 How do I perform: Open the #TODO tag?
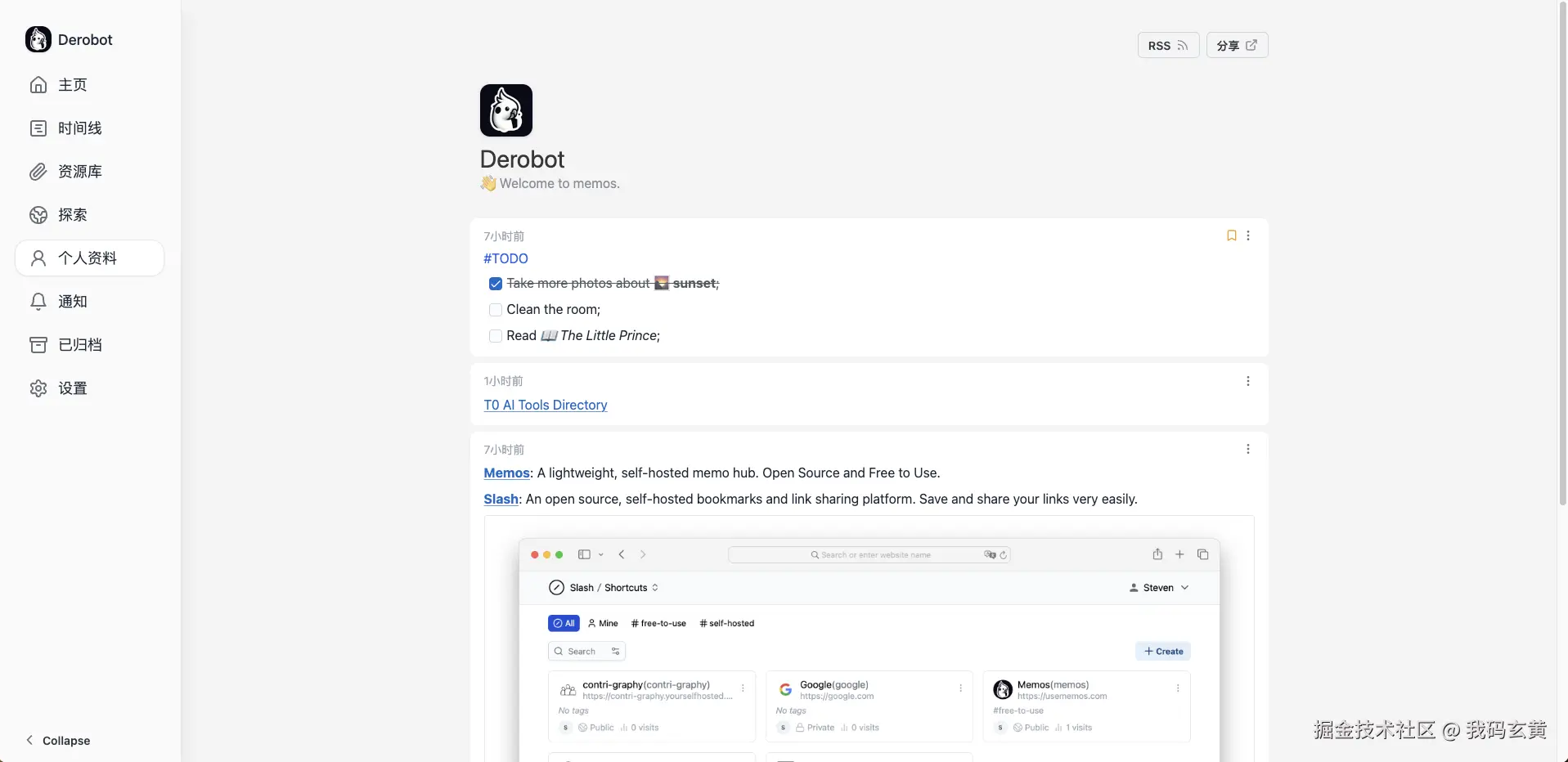505,258
